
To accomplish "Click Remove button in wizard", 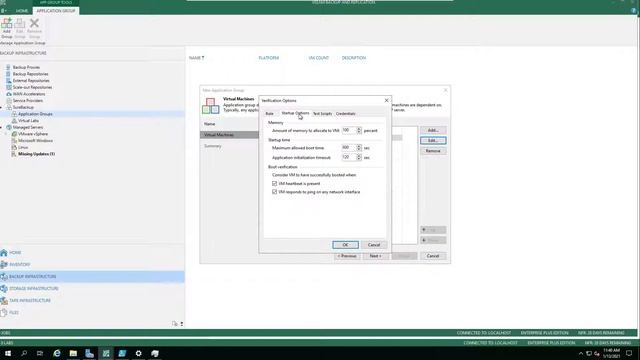I will coord(433,151).
